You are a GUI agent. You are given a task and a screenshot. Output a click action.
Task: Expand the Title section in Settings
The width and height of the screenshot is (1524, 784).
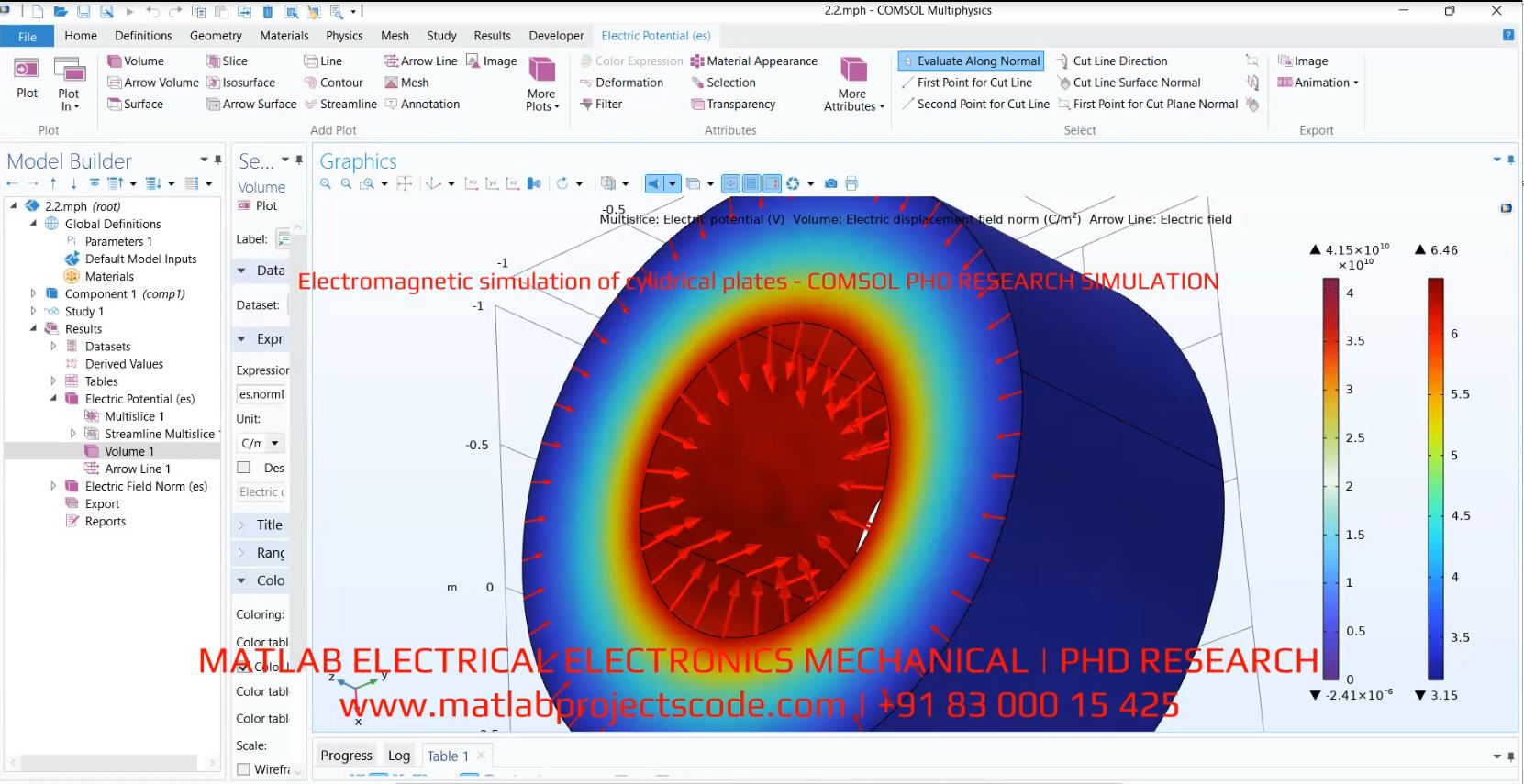(241, 525)
